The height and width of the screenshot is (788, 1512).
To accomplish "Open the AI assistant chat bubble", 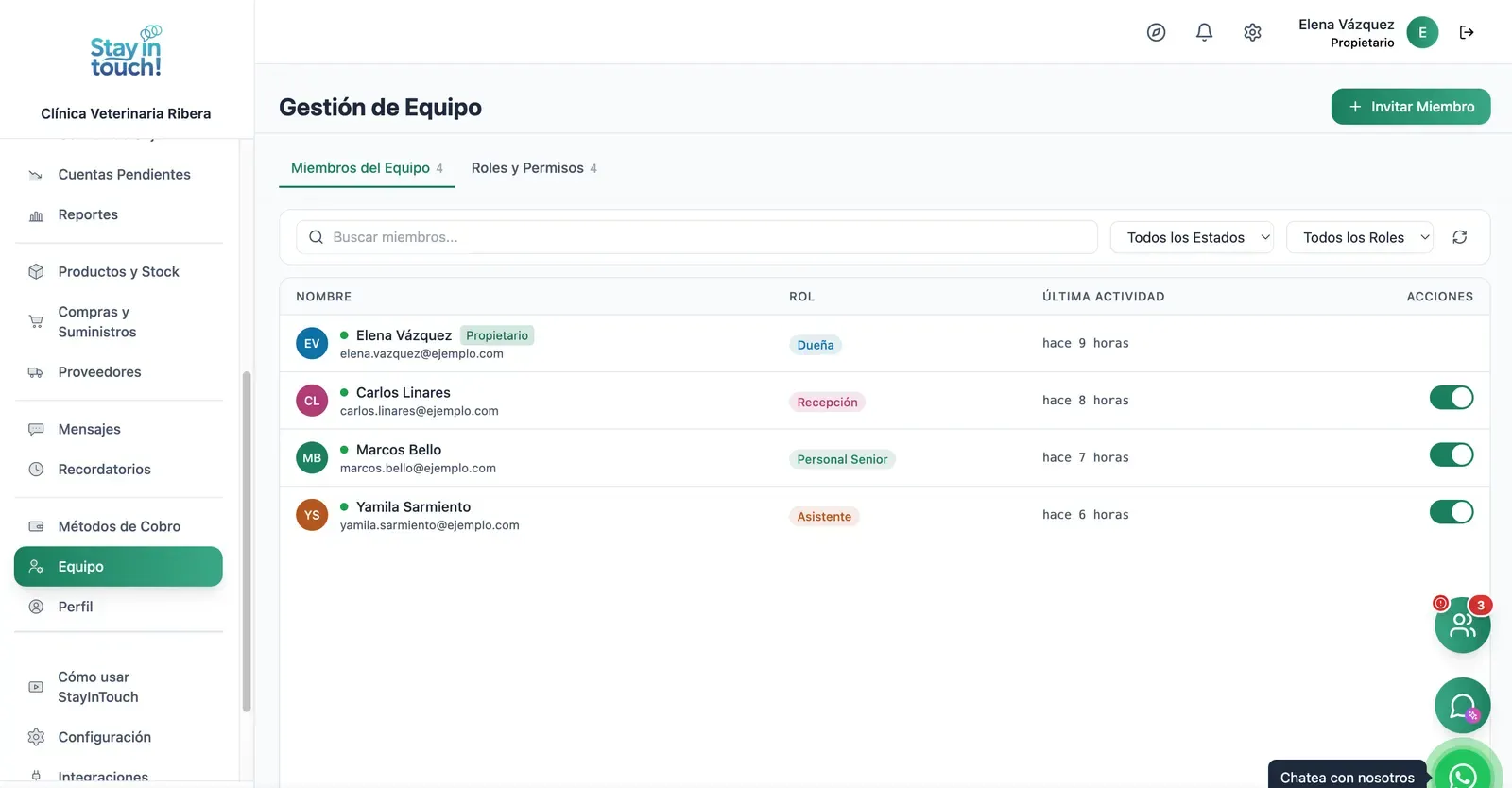I will point(1462,705).
